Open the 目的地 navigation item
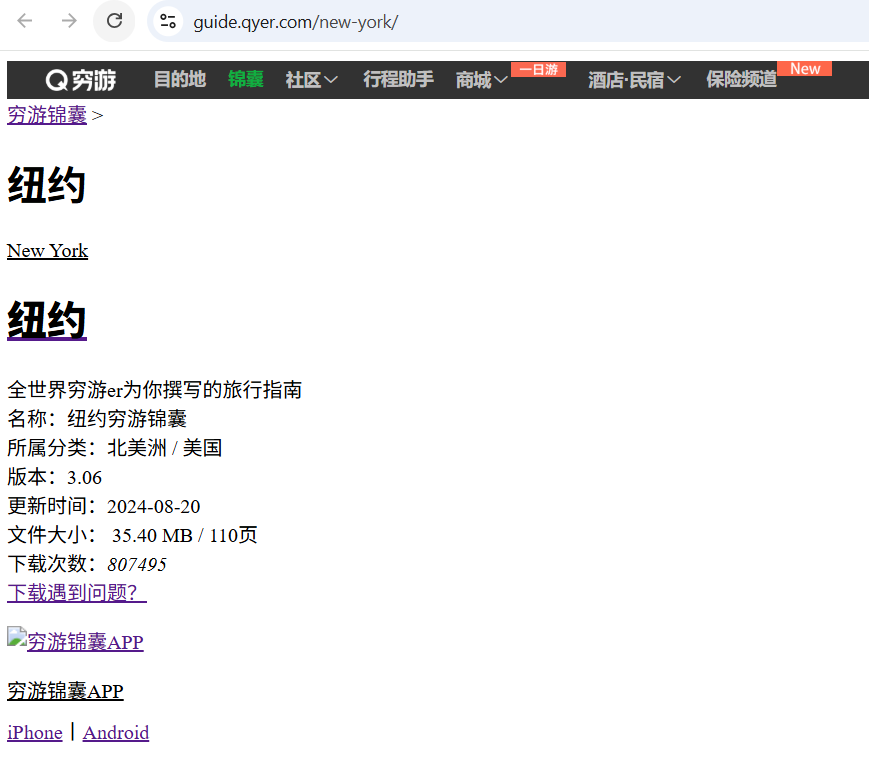869x760 pixels. 180,80
